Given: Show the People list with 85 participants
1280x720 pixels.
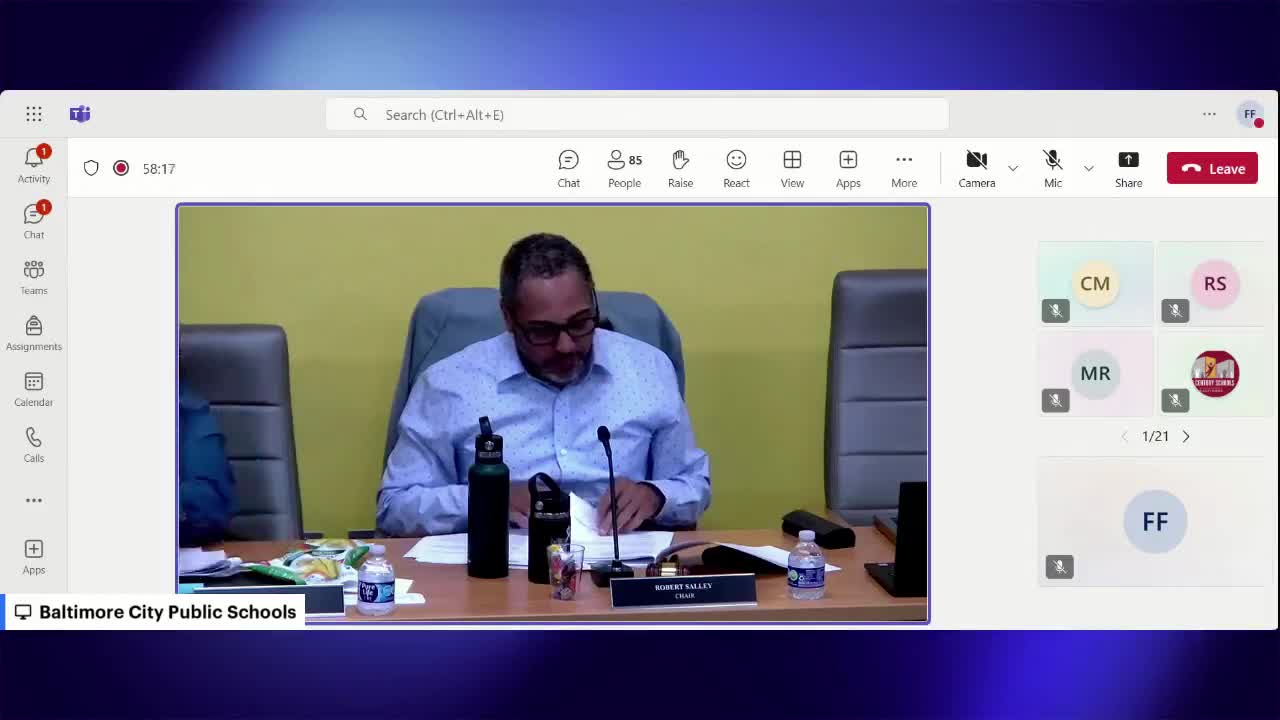Looking at the screenshot, I should coord(625,168).
